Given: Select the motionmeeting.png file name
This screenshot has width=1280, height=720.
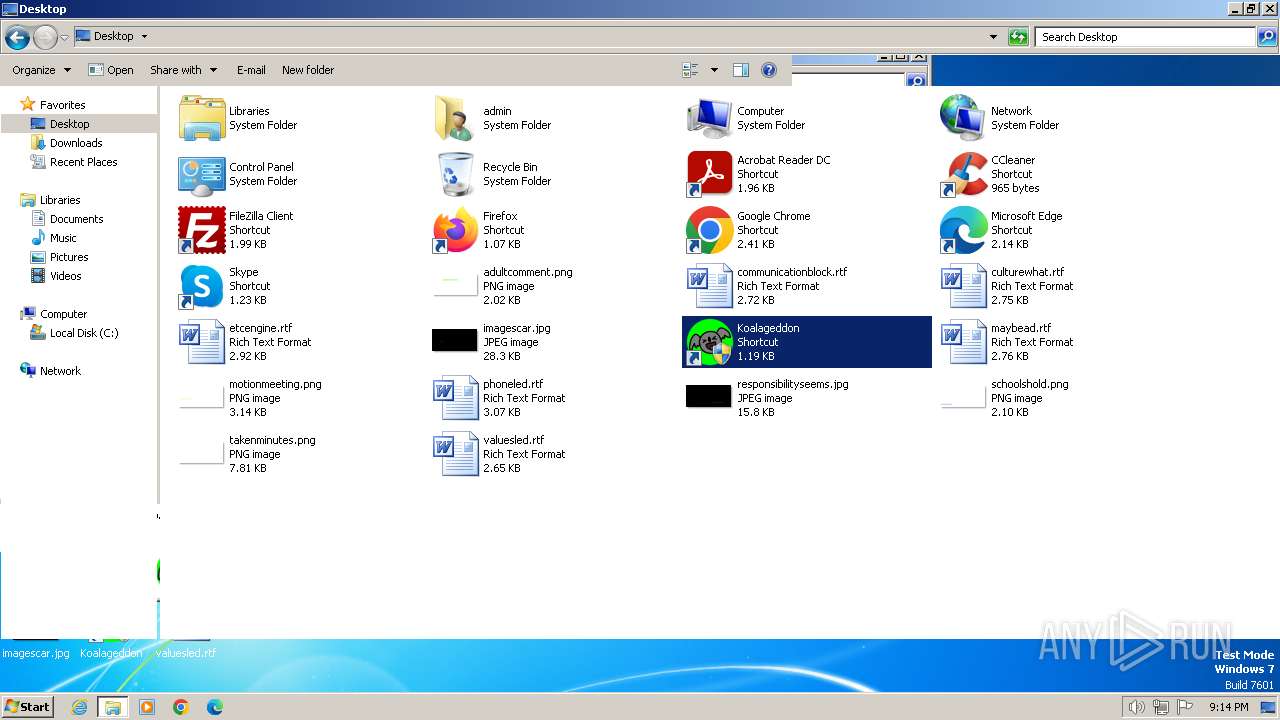Looking at the screenshot, I should coord(275,384).
